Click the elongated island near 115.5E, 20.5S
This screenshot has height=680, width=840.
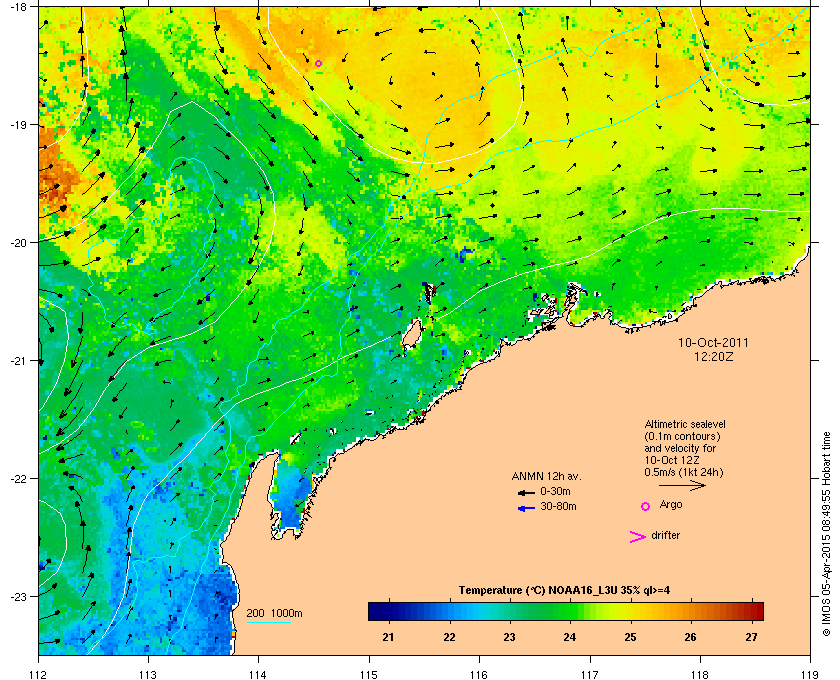click(x=429, y=294)
